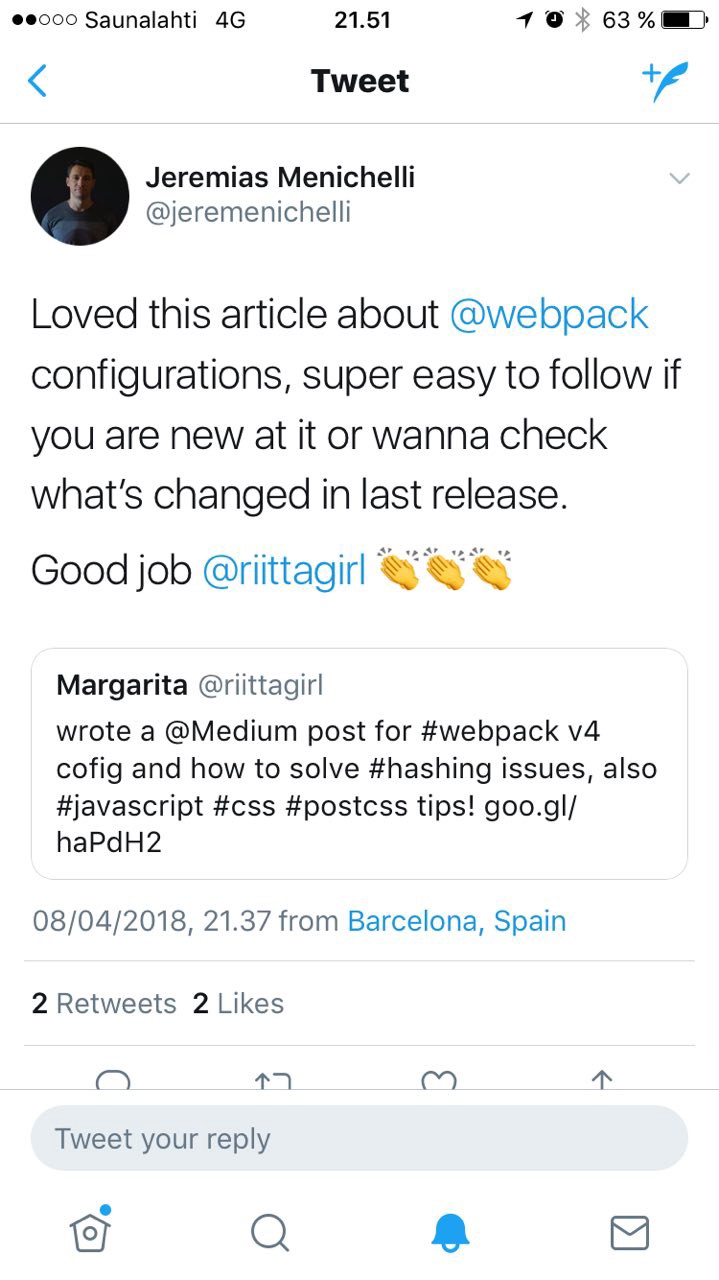Open the Home tab in bottom bar

click(90, 1231)
